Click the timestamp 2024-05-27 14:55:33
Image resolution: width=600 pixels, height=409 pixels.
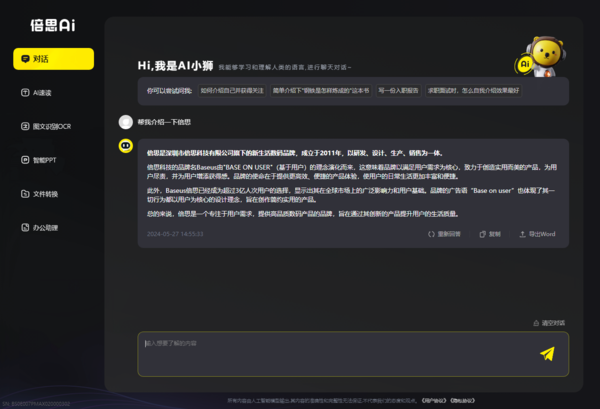tap(175, 234)
